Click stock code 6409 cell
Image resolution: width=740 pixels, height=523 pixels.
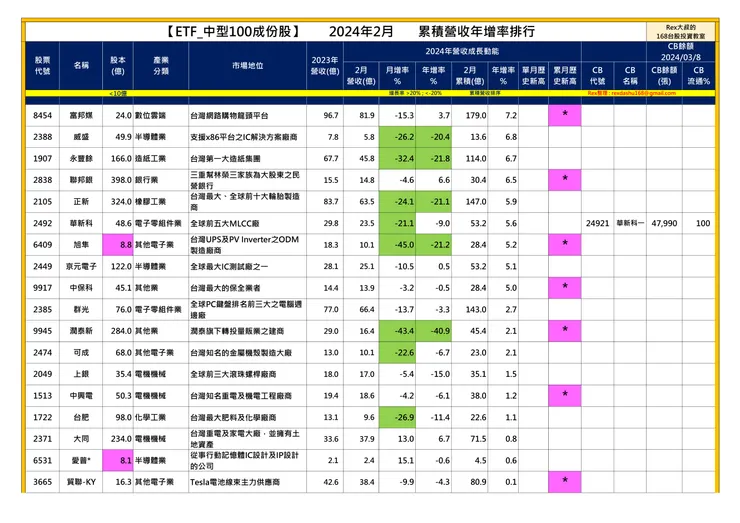[42, 245]
